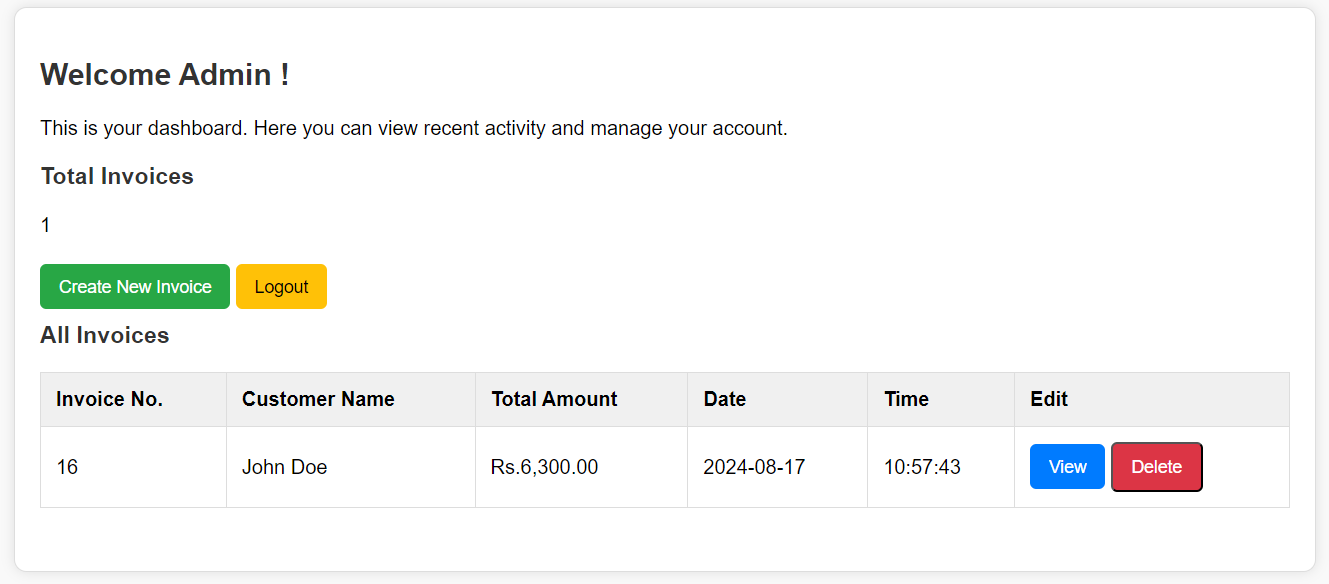The width and height of the screenshot is (1329, 584).
Task: View invoice 16 details
Action: (1067, 467)
